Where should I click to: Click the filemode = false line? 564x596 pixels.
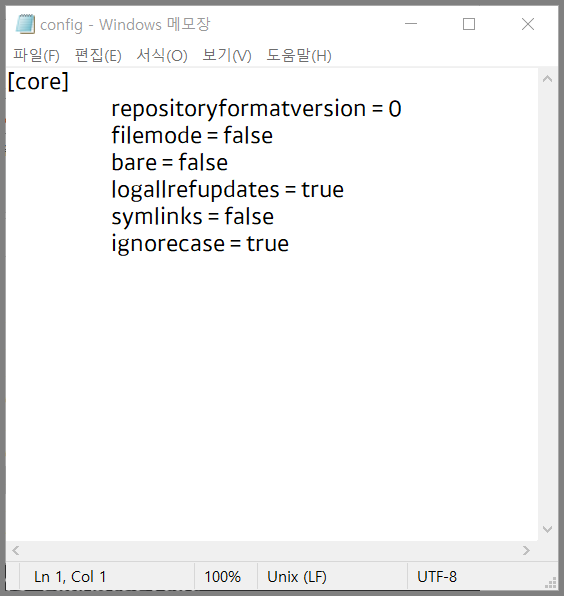coord(192,136)
